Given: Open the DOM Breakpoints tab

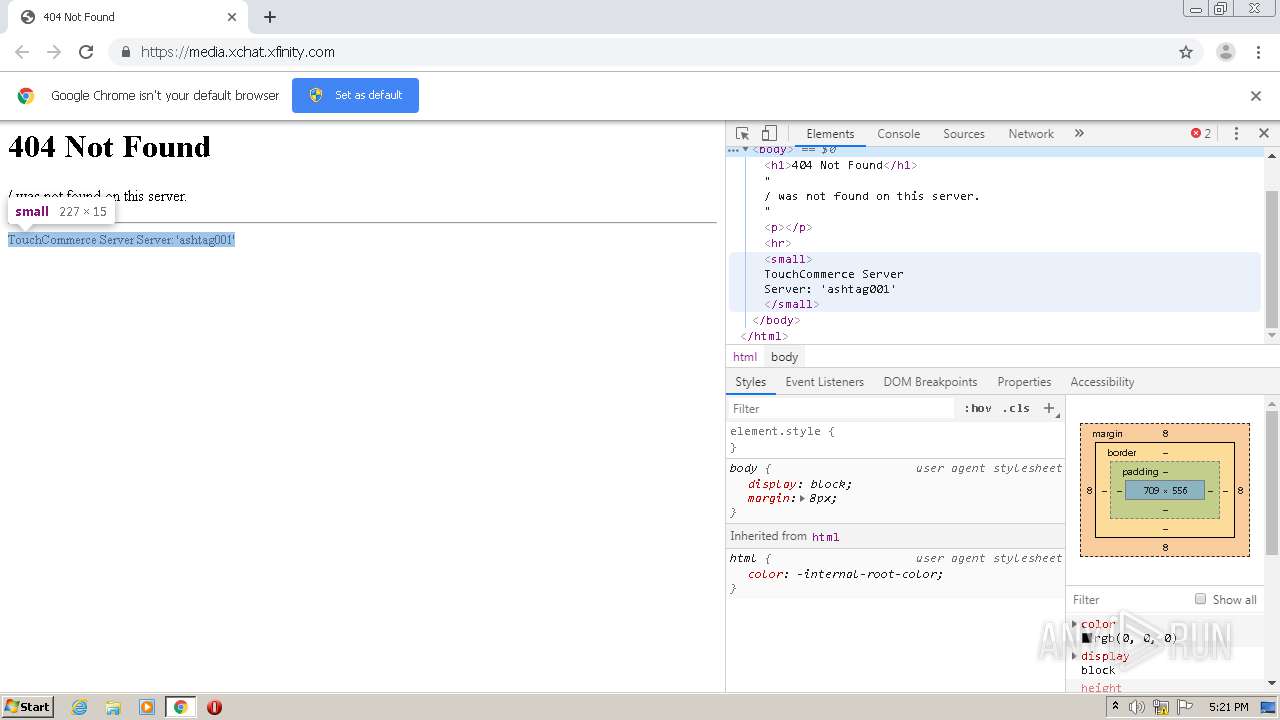Looking at the screenshot, I should tap(930, 382).
